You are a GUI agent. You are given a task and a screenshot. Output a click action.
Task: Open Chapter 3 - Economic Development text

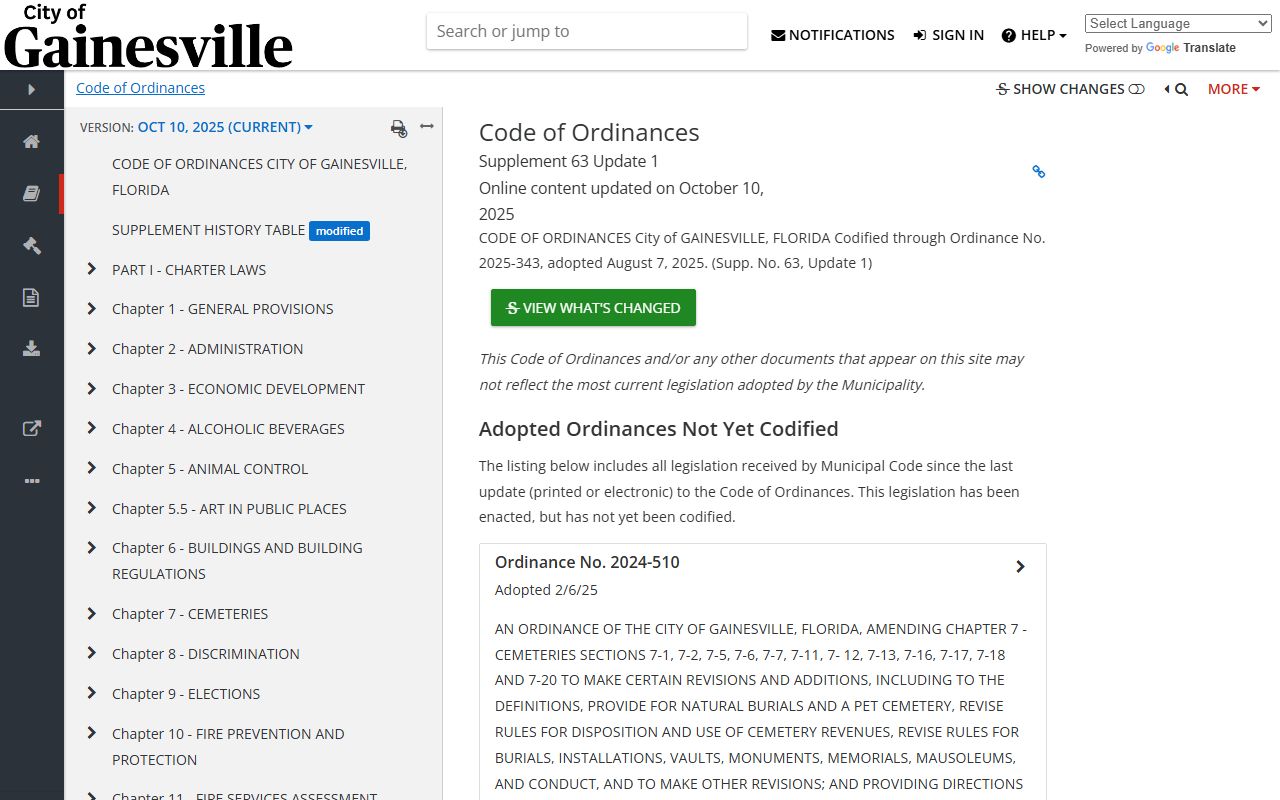238,389
